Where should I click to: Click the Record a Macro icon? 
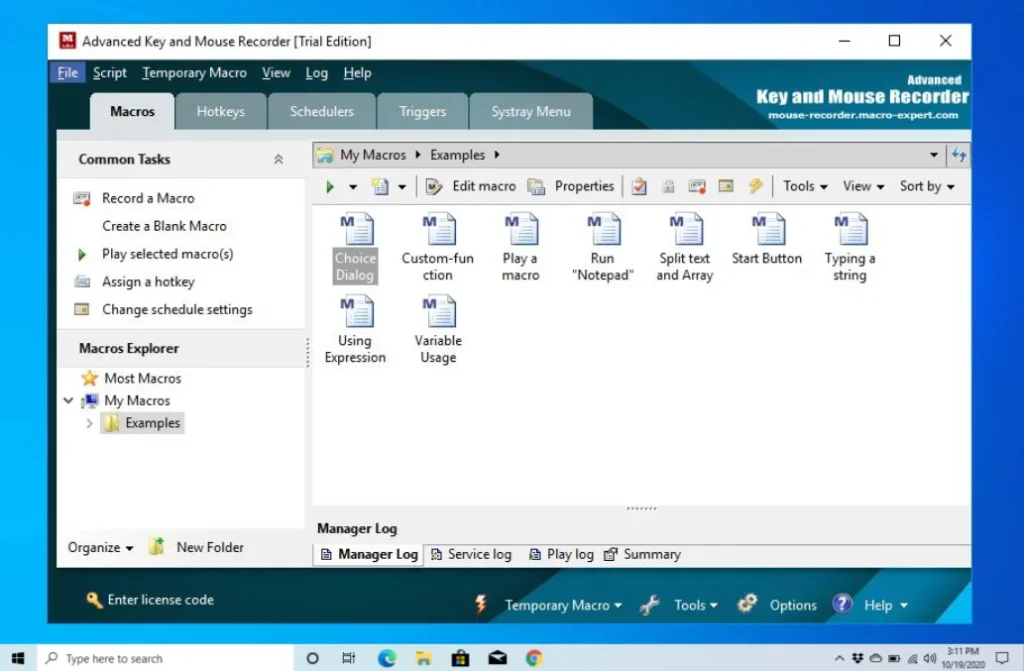pyautogui.click(x=83, y=198)
